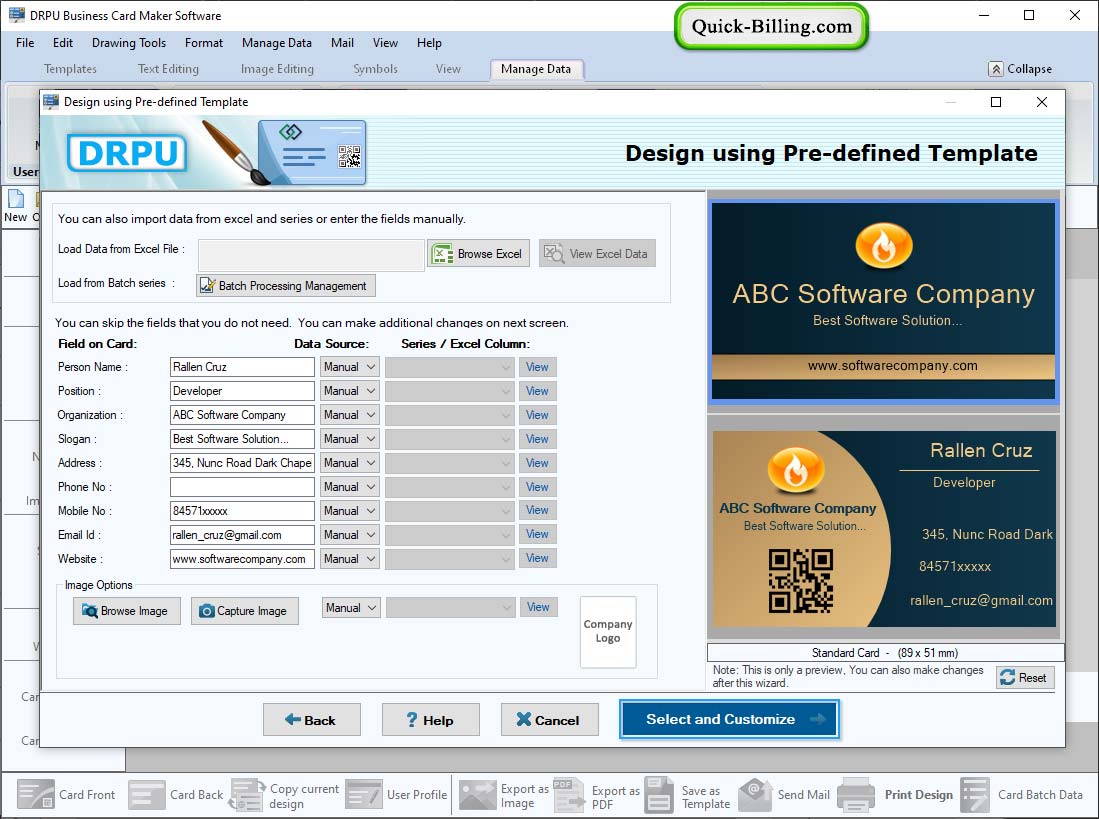
Task: Open Send Mail tool
Action: (x=755, y=794)
